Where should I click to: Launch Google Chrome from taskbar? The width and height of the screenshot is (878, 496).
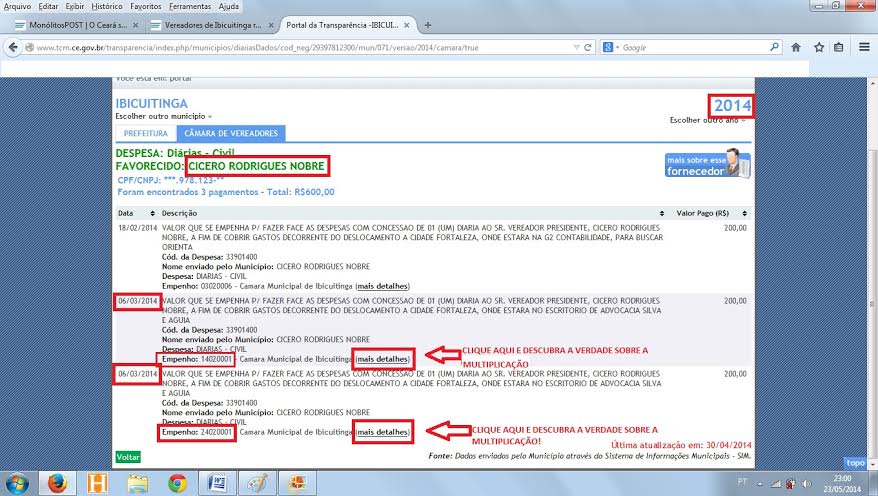[177, 482]
